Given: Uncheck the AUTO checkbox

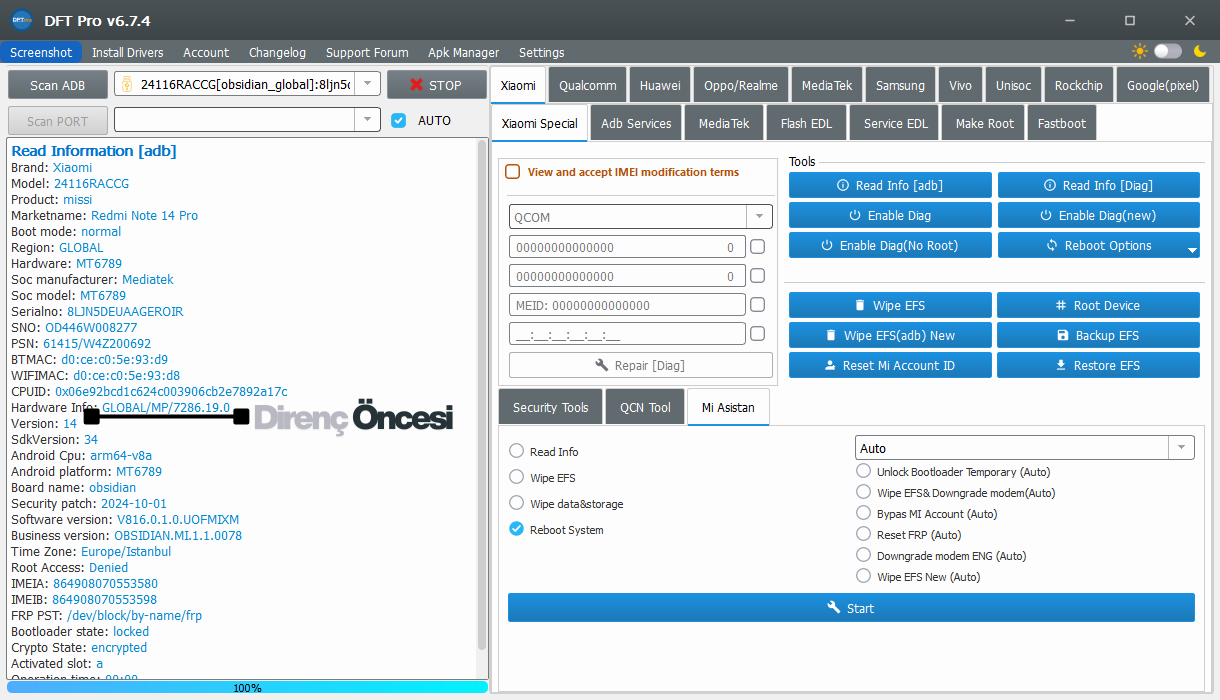Looking at the screenshot, I should coord(399,120).
